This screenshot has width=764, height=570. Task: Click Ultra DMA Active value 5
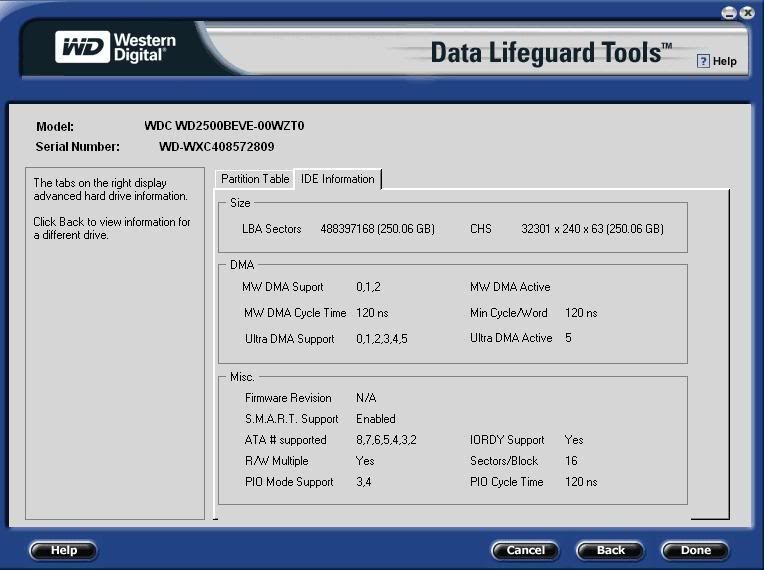568,338
